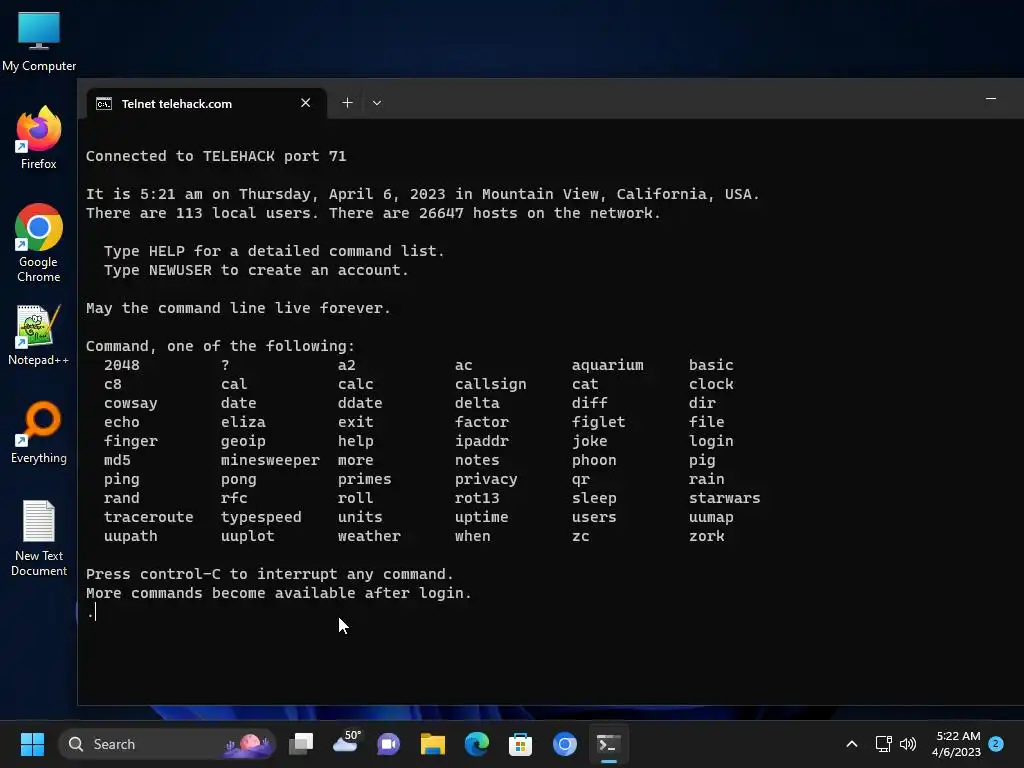This screenshot has width=1024, height=768.
Task: Click the 'zork' command text
Action: pos(707,536)
